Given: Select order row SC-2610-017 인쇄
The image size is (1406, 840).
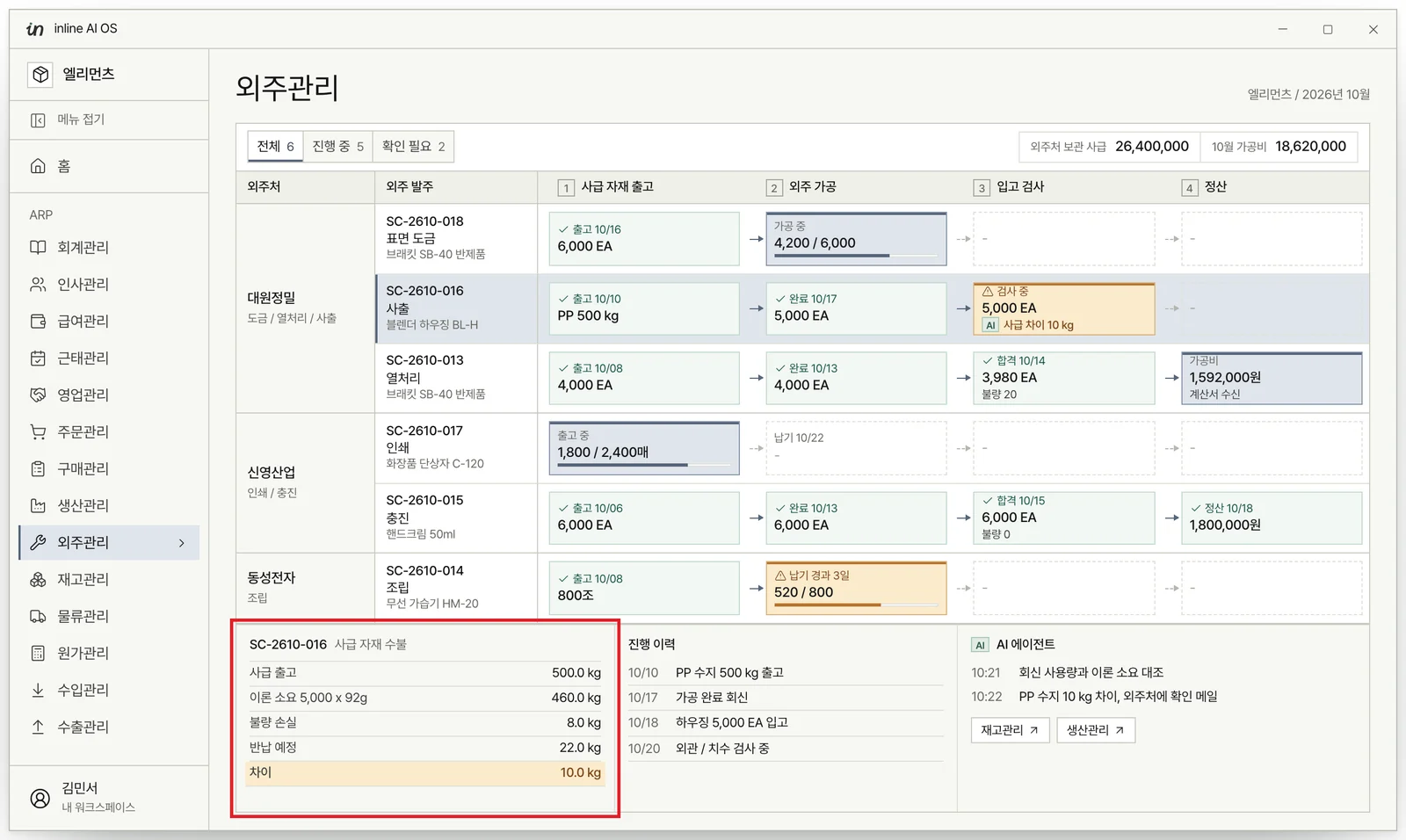Looking at the screenshot, I should click(x=456, y=448).
